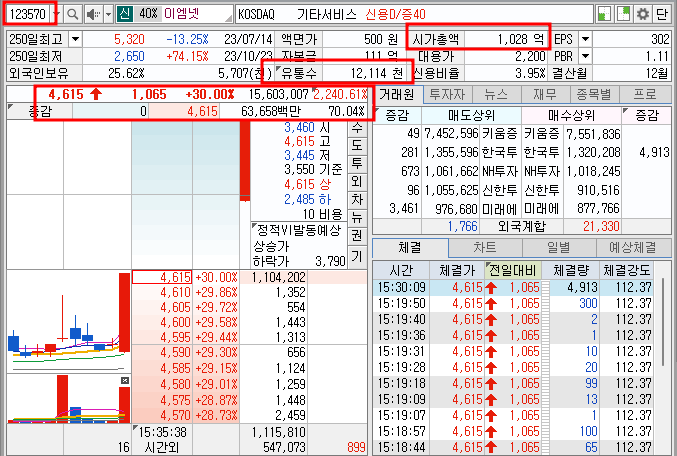Click the green window-expand layout icon
The width and height of the screenshot is (677, 456).
click(x=623, y=14)
